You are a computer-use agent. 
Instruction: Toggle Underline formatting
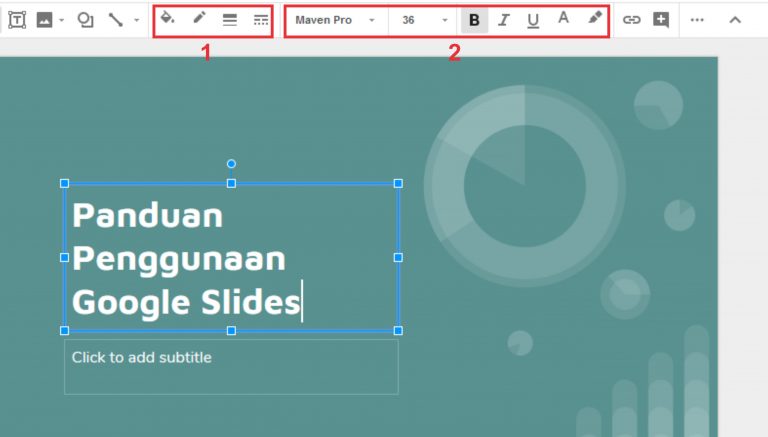pos(532,20)
